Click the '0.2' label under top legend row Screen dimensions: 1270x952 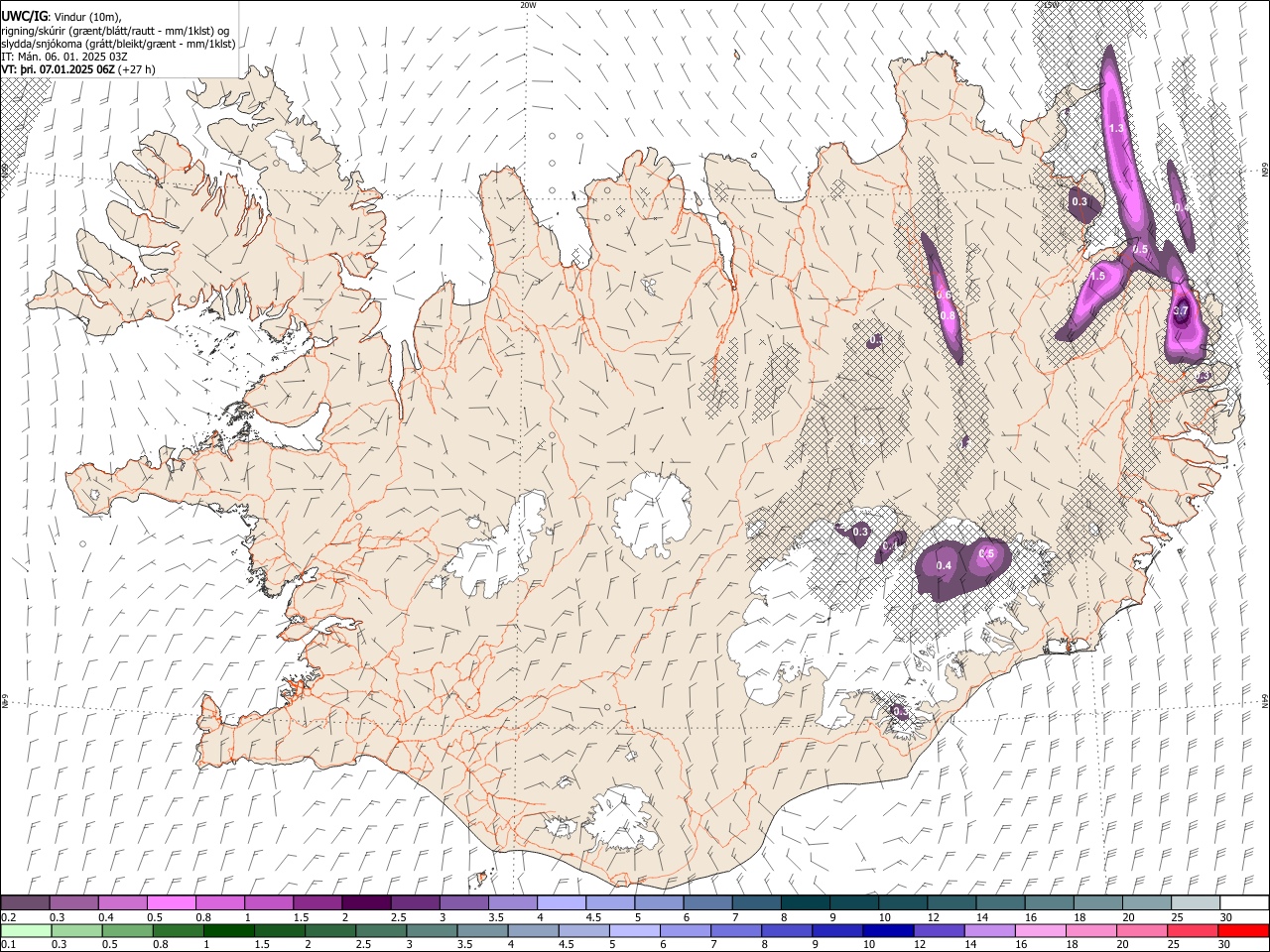pyautogui.click(x=9, y=917)
